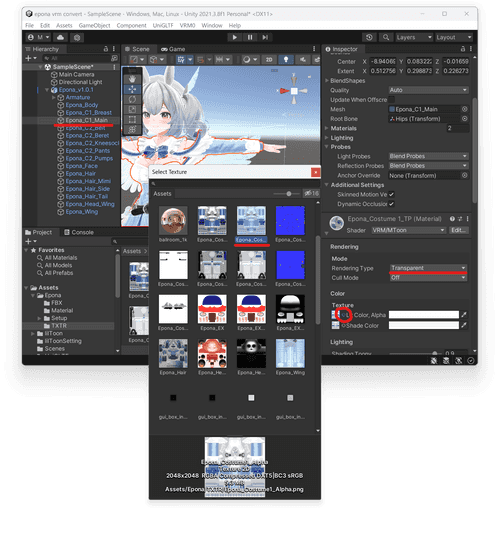
Task: Click the Color Alpha eyedropper icon
Action: [464, 315]
